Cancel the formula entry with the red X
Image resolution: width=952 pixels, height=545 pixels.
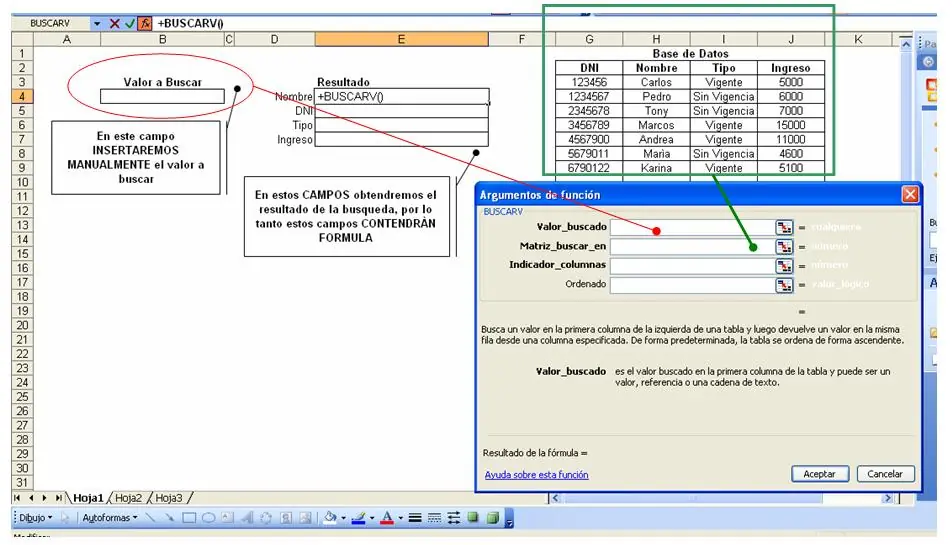tap(114, 24)
